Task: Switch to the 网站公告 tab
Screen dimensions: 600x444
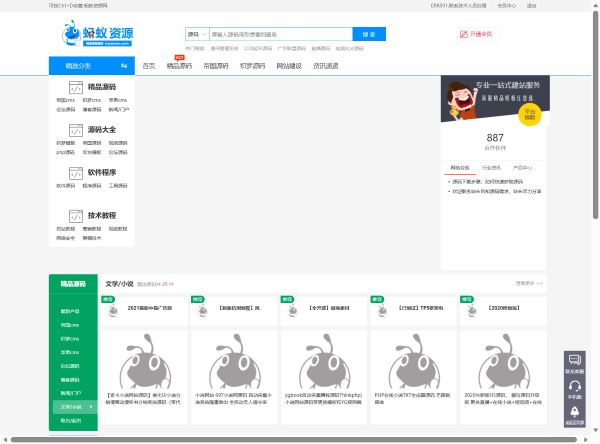Action: coord(460,168)
